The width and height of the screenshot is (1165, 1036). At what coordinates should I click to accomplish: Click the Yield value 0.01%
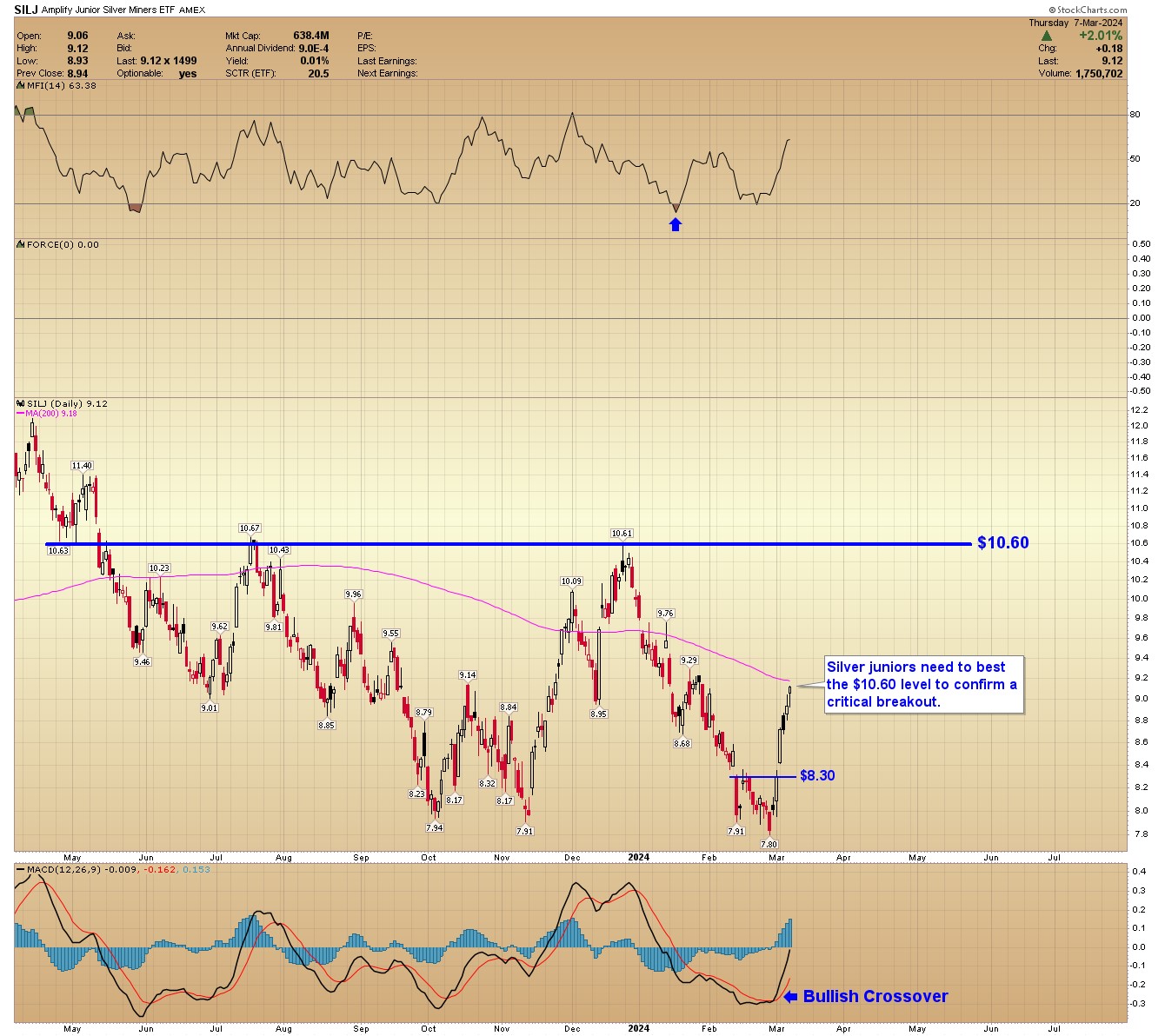point(315,61)
